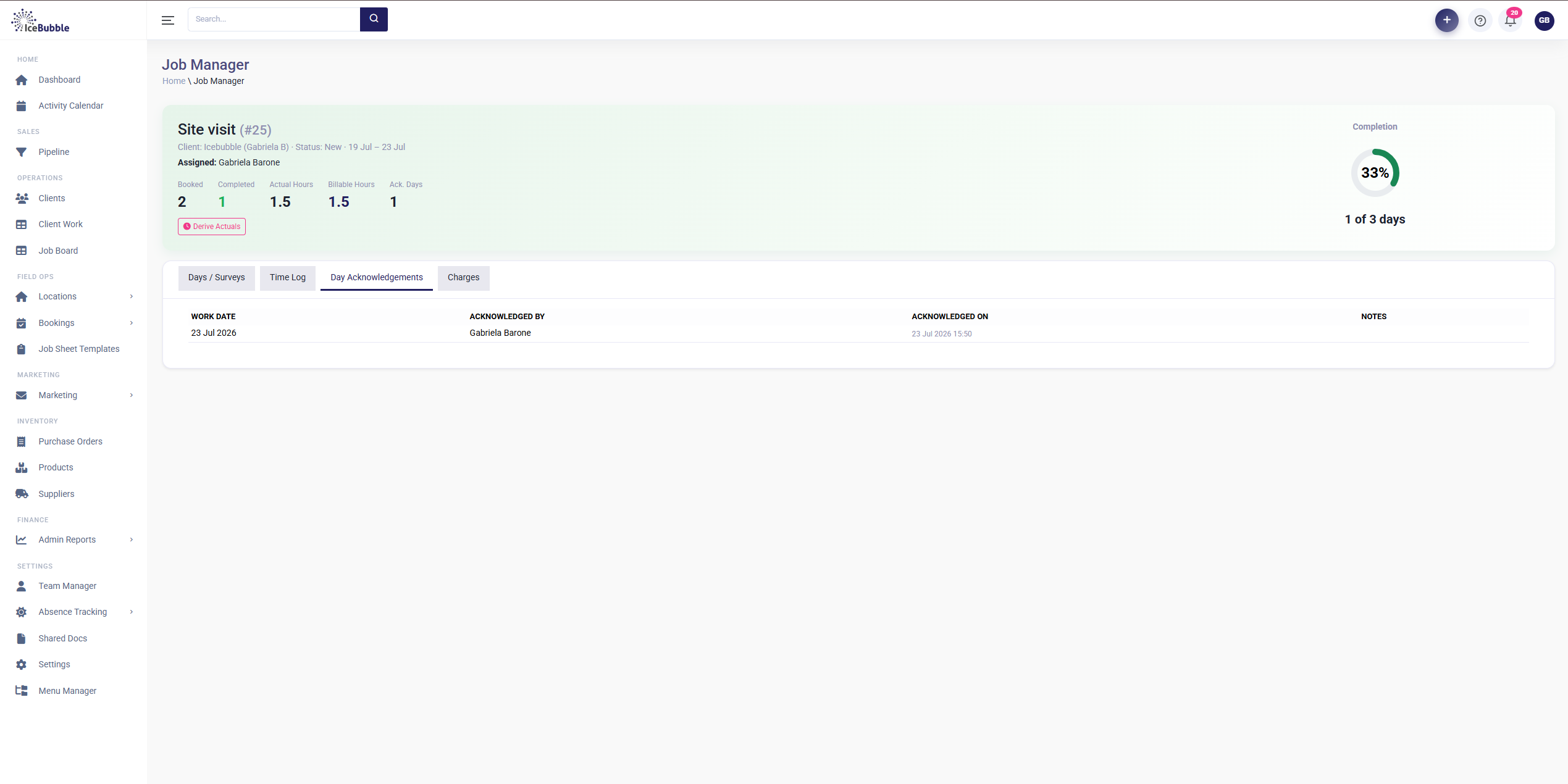Click the 33% completion progress ring

pos(1375,173)
